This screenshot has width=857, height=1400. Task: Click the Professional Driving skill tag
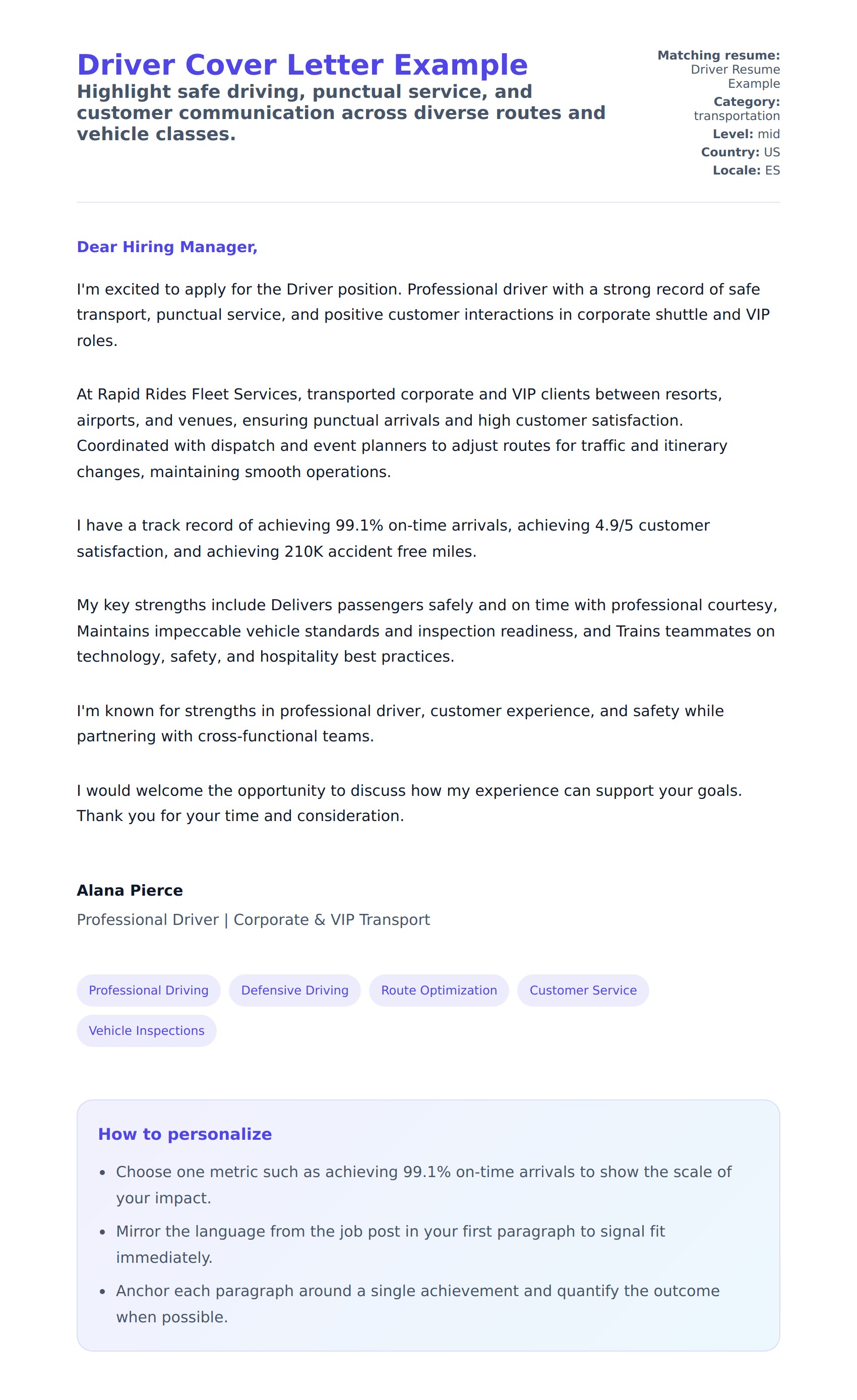tap(148, 990)
